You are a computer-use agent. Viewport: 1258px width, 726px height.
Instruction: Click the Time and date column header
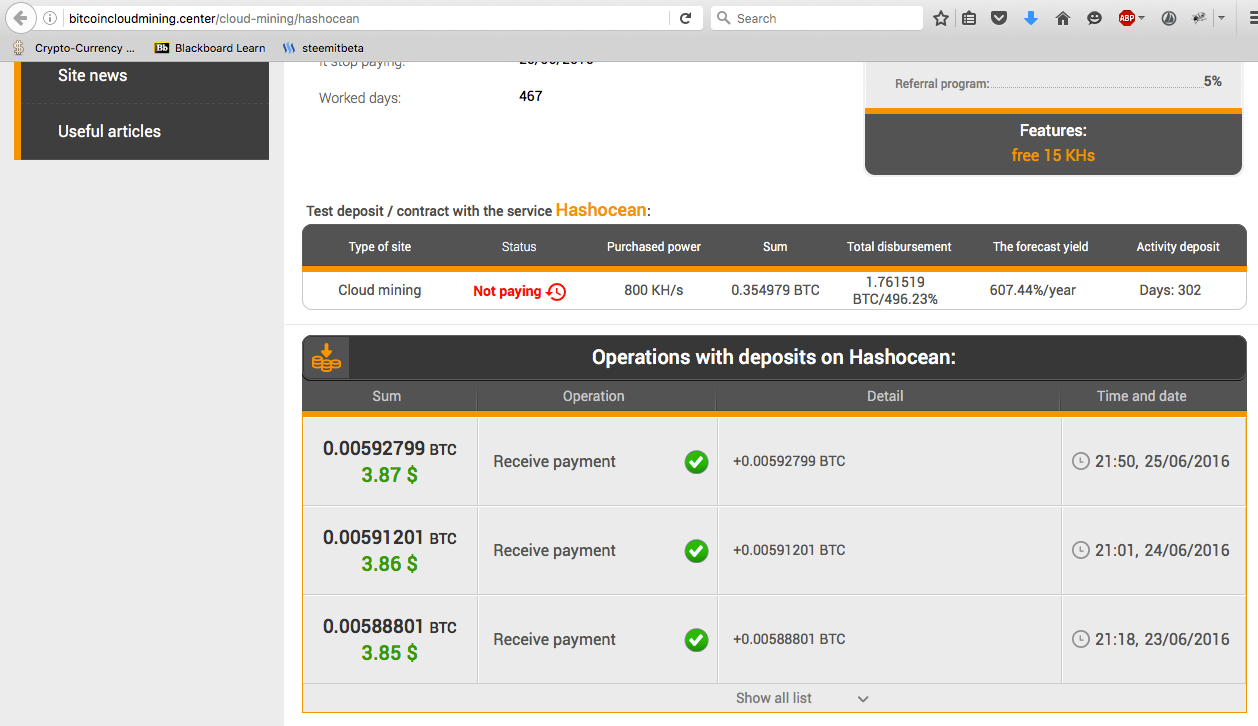click(x=1142, y=396)
